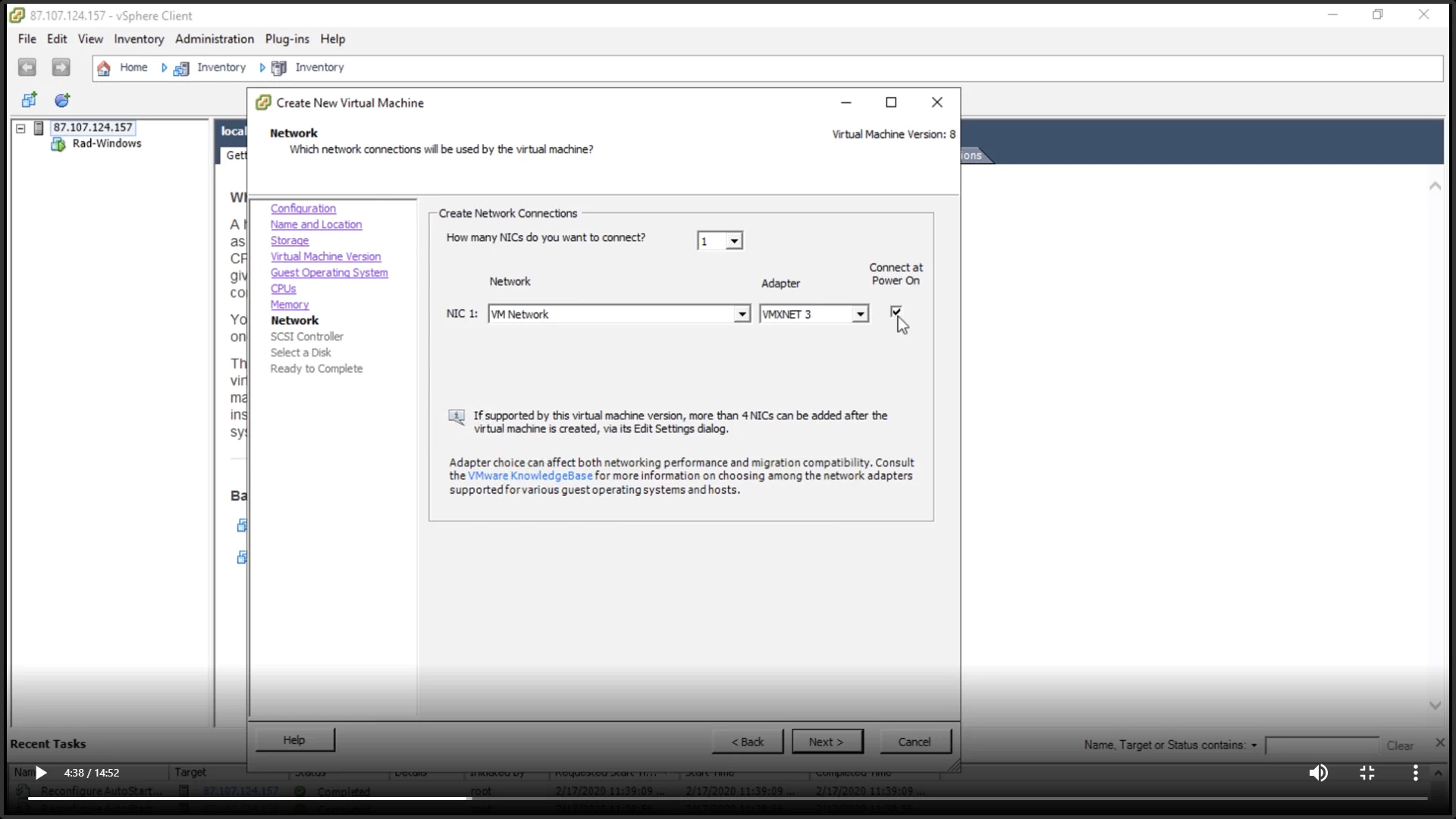The width and height of the screenshot is (1456, 819).
Task: Close the Create New Virtual Machine dialog
Action: point(937,102)
